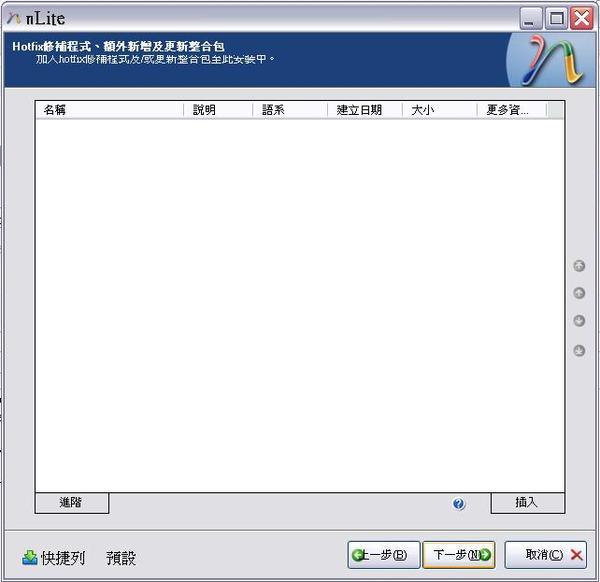Screen dimensions: 600x582
Task: Sort by 名稱 column header
Action: point(109,110)
